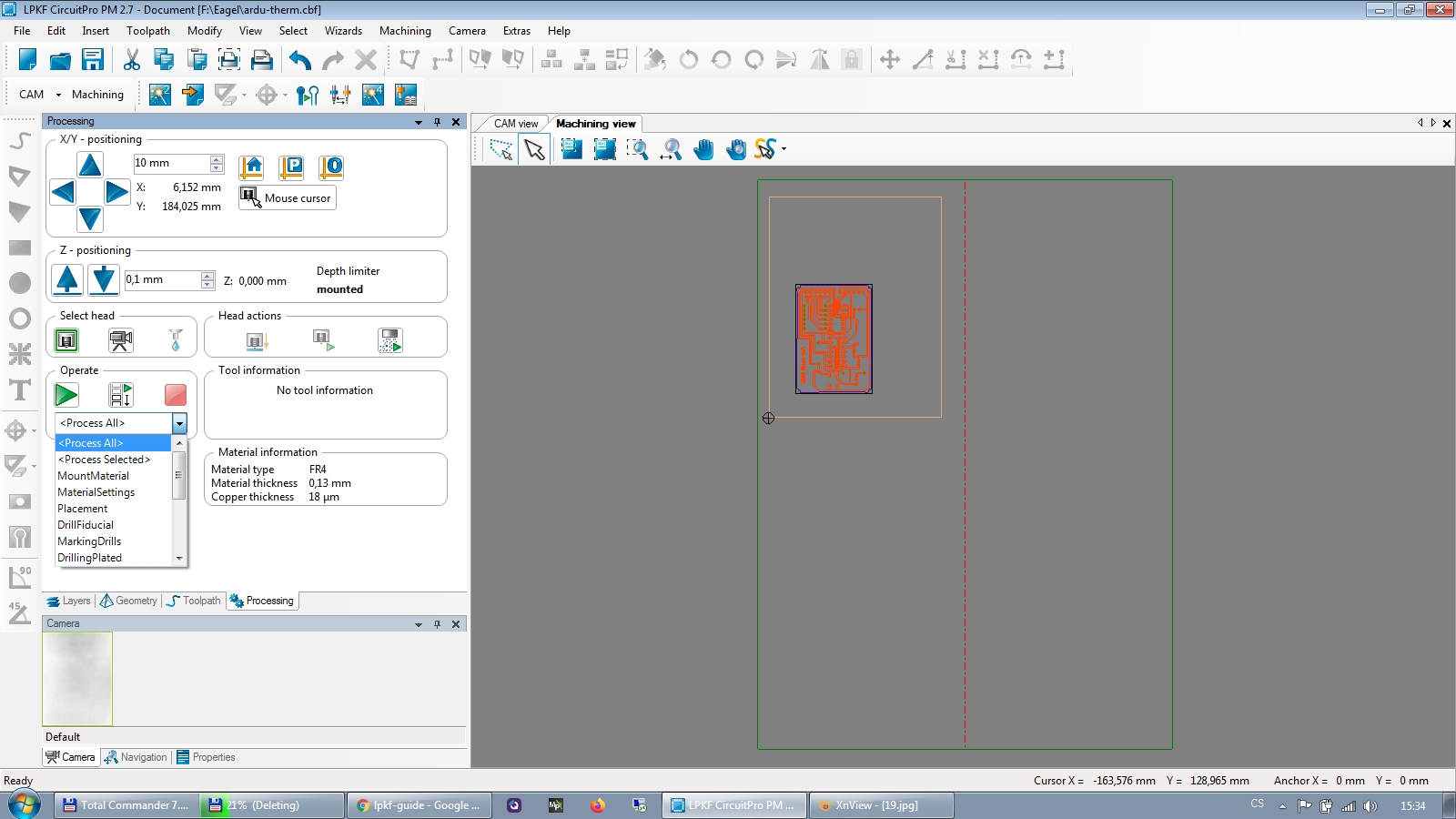The height and width of the screenshot is (819, 1456).
Task: Select the camera head icon
Action: (121, 340)
